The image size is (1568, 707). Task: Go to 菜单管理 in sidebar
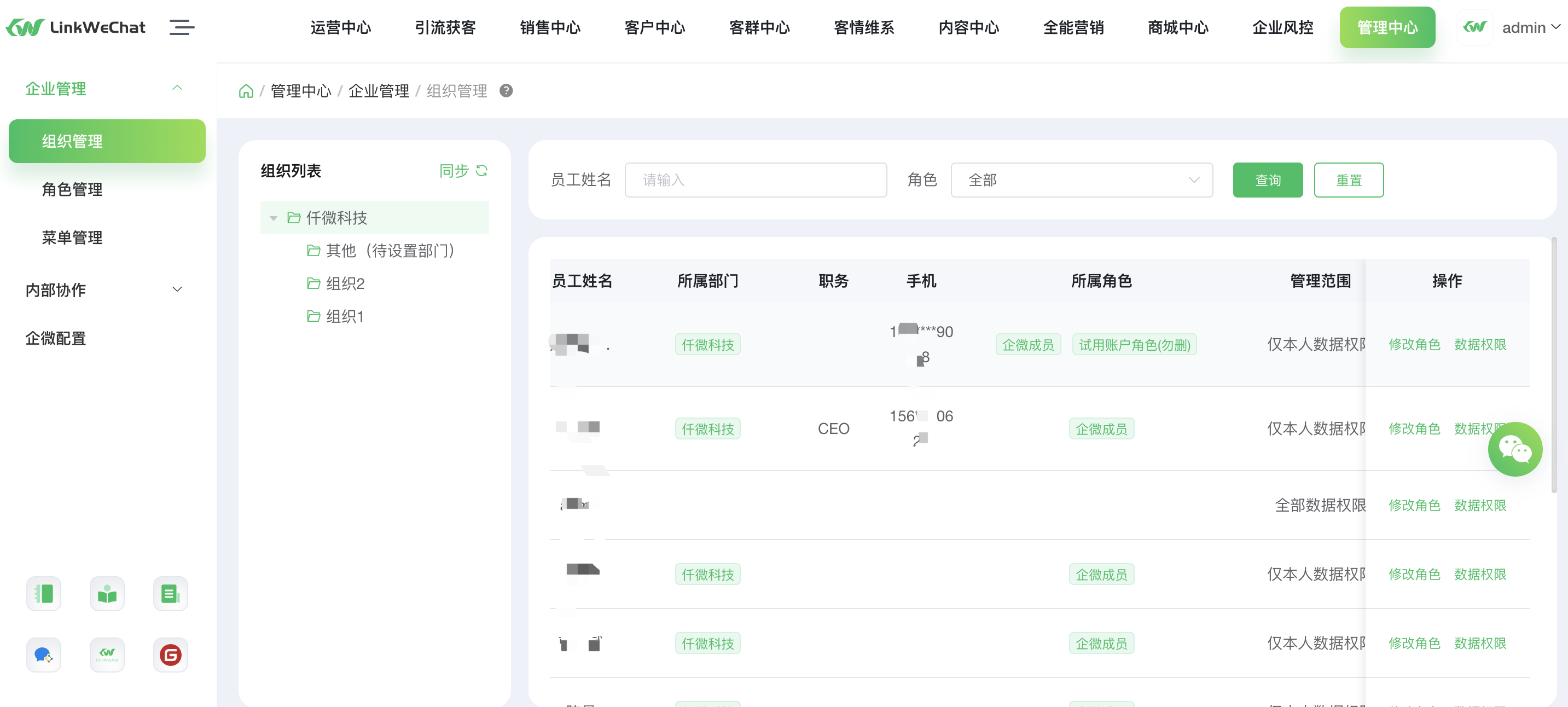click(72, 237)
